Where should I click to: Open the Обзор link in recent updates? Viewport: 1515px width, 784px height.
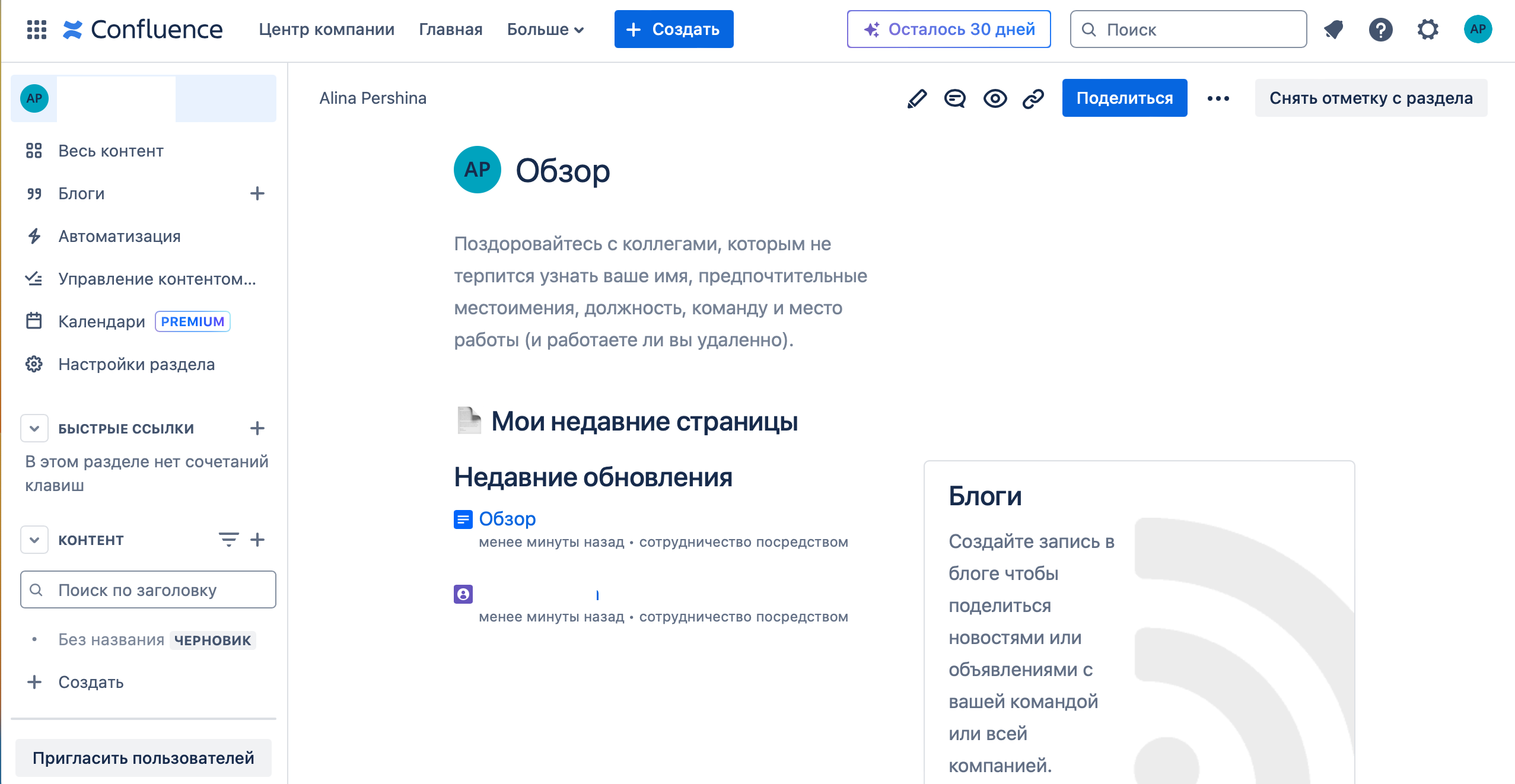(x=507, y=519)
